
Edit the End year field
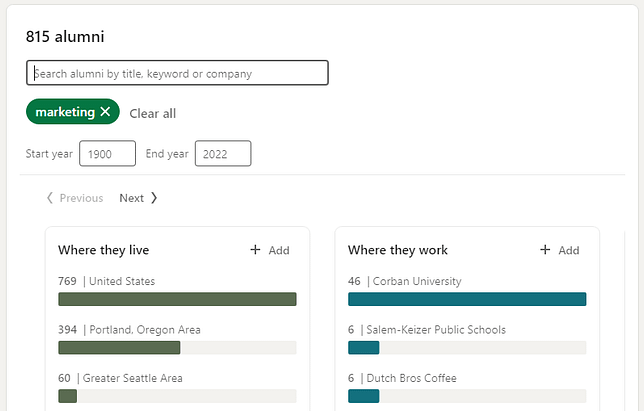pos(223,154)
